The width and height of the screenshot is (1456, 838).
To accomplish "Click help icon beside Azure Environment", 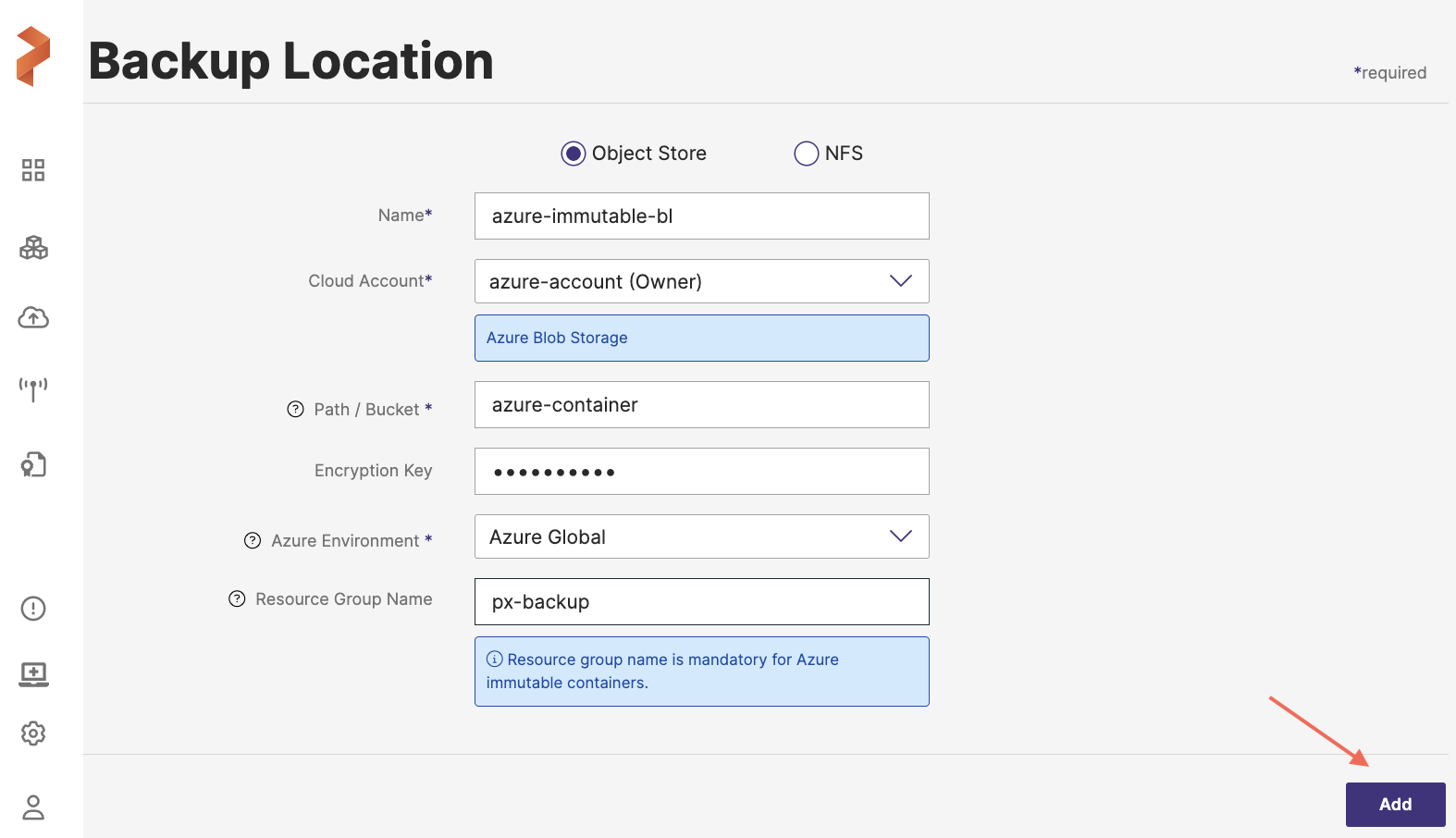I will pyautogui.click(x=253, y=541).
